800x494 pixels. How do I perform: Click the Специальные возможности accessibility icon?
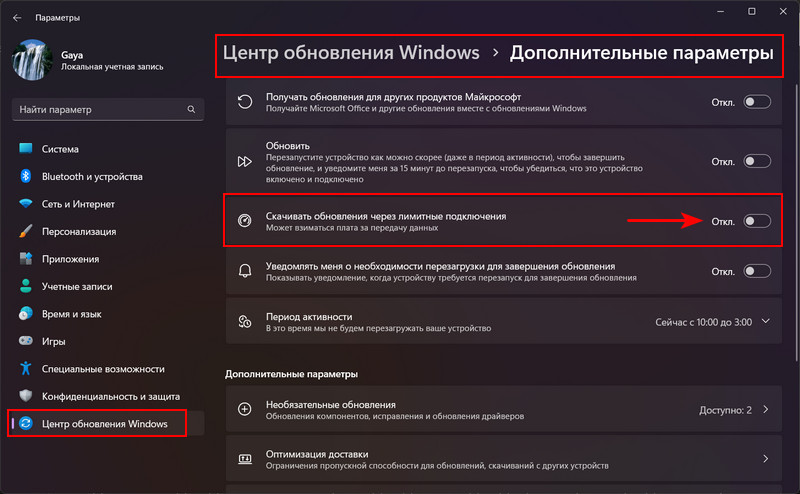tap(26, 368)
